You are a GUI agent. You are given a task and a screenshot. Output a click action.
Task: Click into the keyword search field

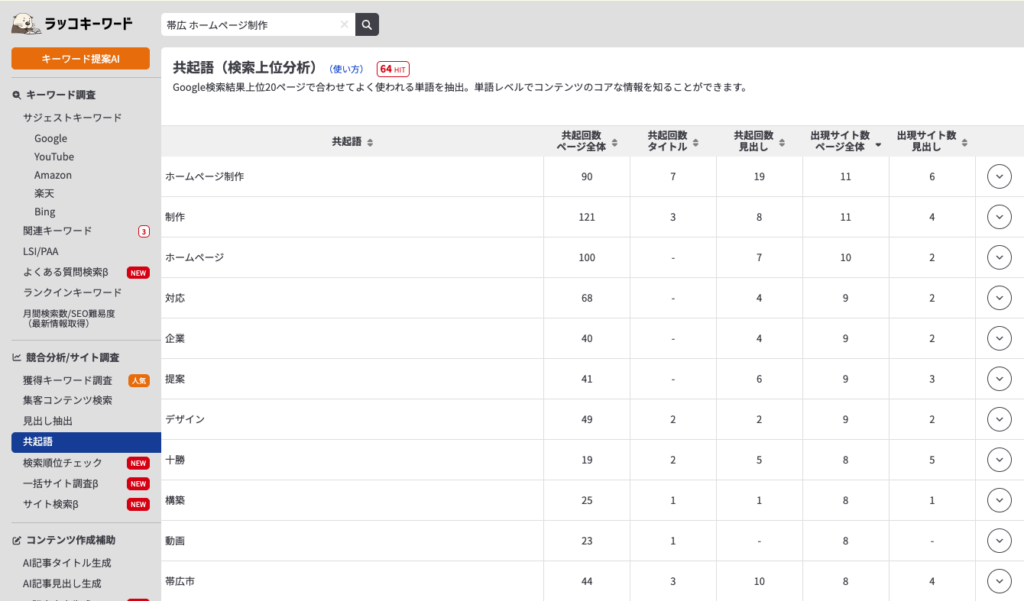tap(250, 25)
